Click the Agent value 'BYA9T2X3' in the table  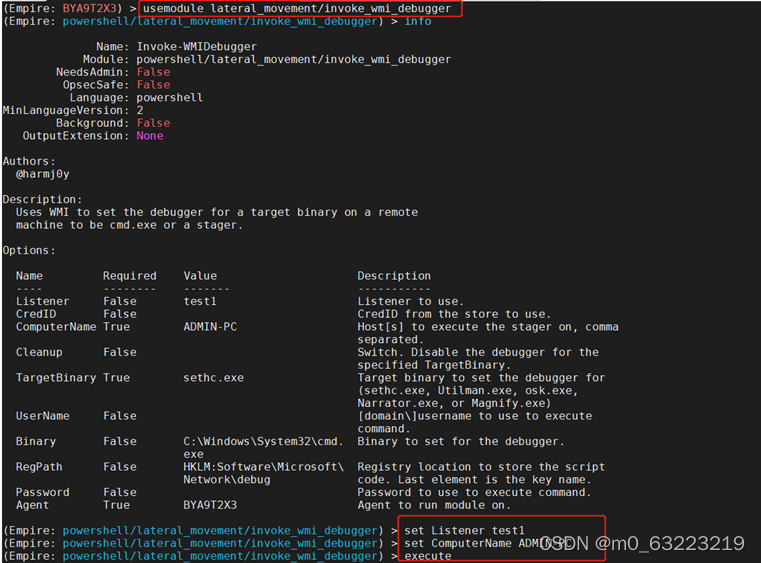click(210, 505)
